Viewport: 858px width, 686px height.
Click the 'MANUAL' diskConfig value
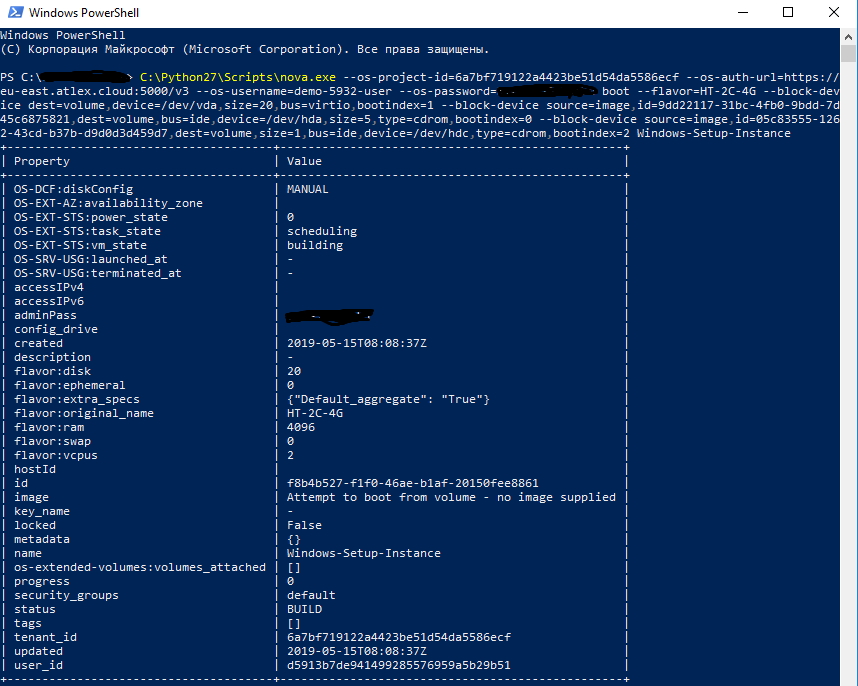pos(308,189)
